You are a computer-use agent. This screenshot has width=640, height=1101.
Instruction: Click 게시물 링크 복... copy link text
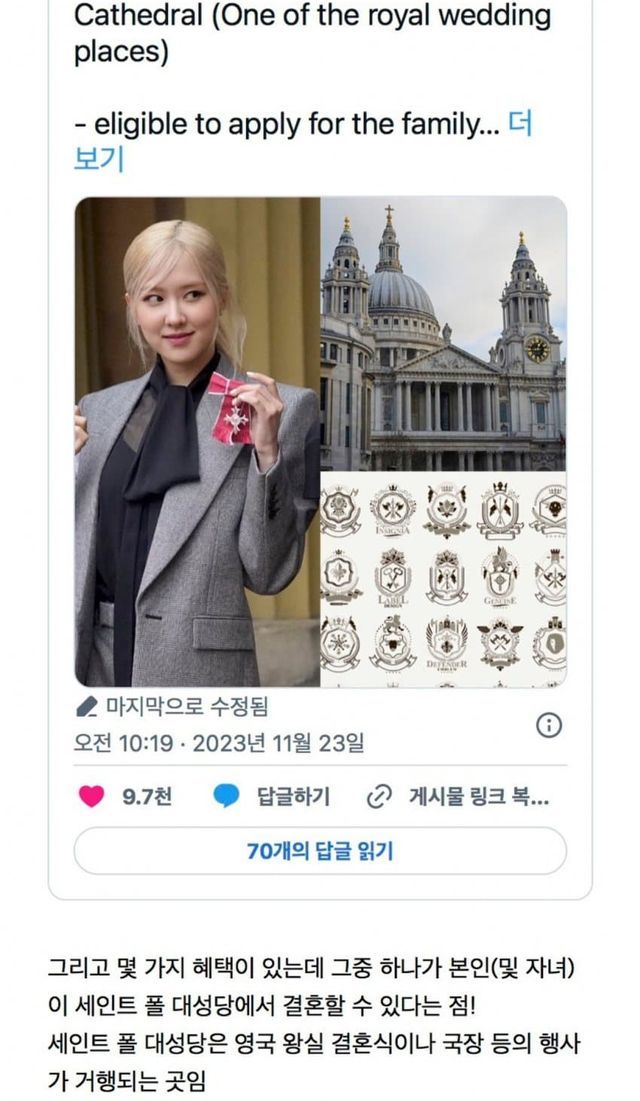[x=479, y=797]
